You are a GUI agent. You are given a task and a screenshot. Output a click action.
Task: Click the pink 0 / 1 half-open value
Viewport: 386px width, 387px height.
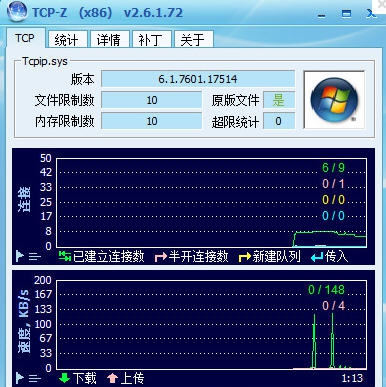click(333, 184)
